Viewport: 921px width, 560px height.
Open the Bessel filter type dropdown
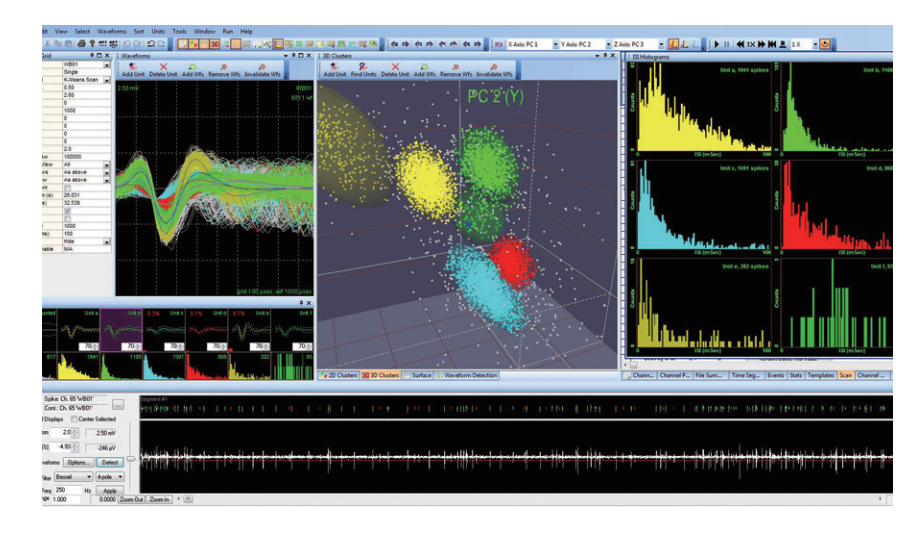pos(73,477)
